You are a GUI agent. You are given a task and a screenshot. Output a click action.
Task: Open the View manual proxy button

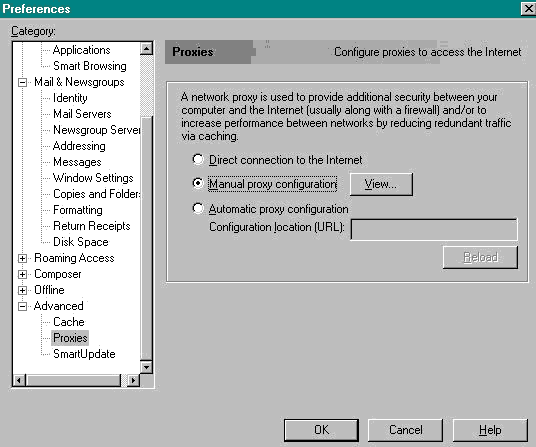(381, 184)
